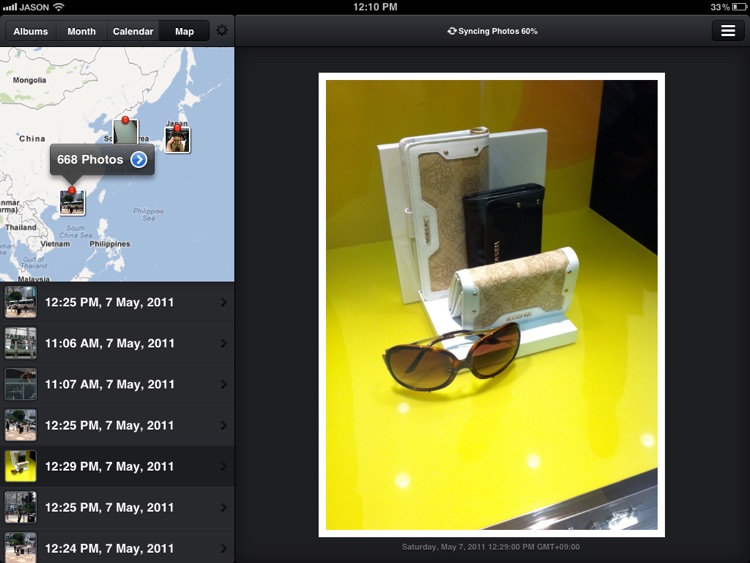Open the Japan photo thumbnail on map
750x563 pixels.
tap(177, 140)
